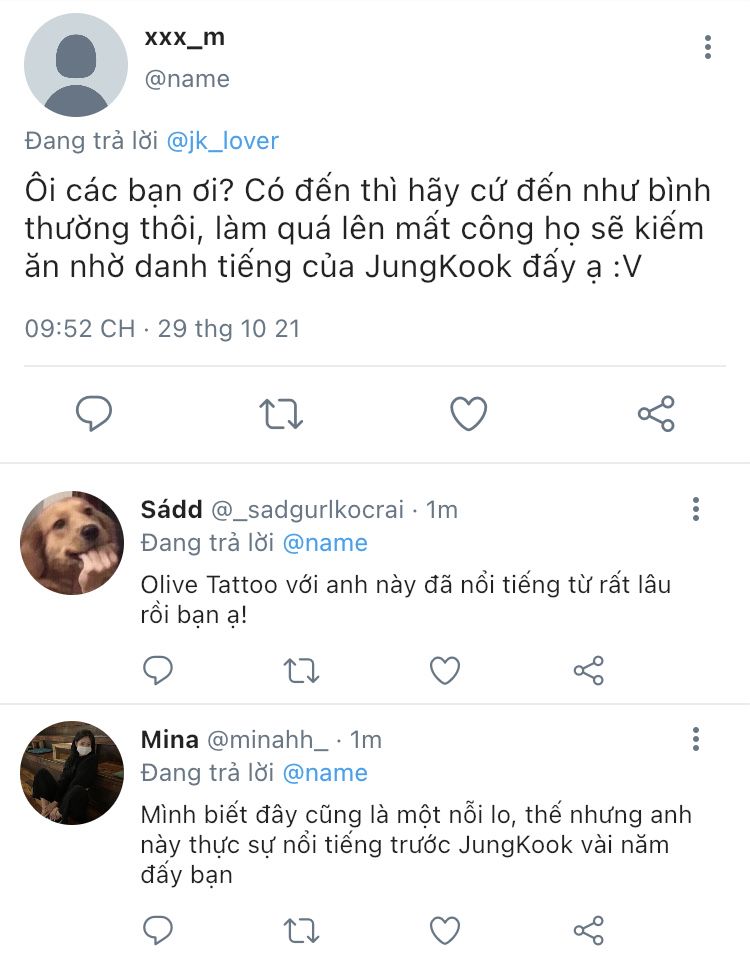
Task: Open more options on xxx_m's tweet
Action: [707, 47]
